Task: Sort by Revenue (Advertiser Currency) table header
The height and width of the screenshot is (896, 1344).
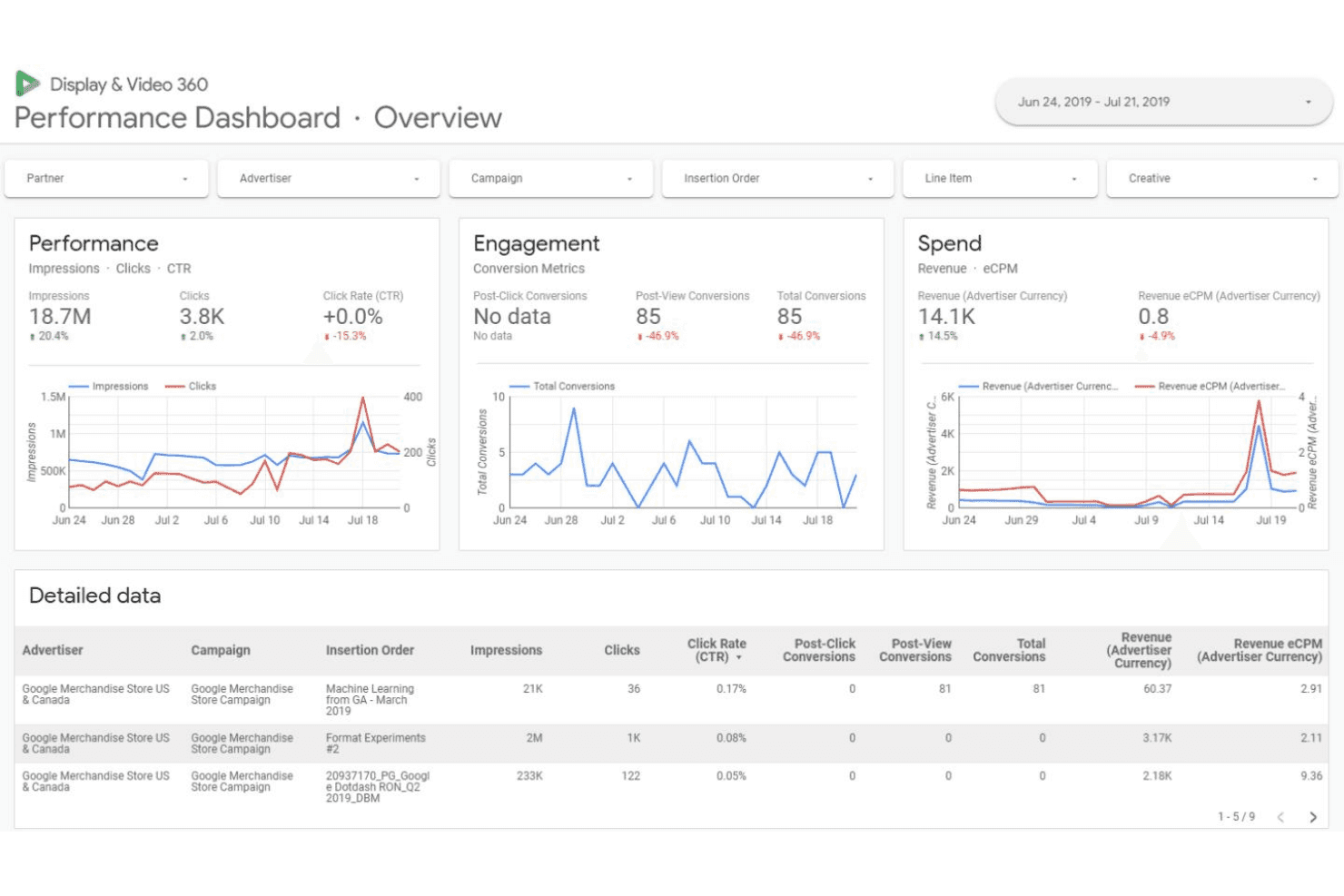Action: tap(1140, 650)
